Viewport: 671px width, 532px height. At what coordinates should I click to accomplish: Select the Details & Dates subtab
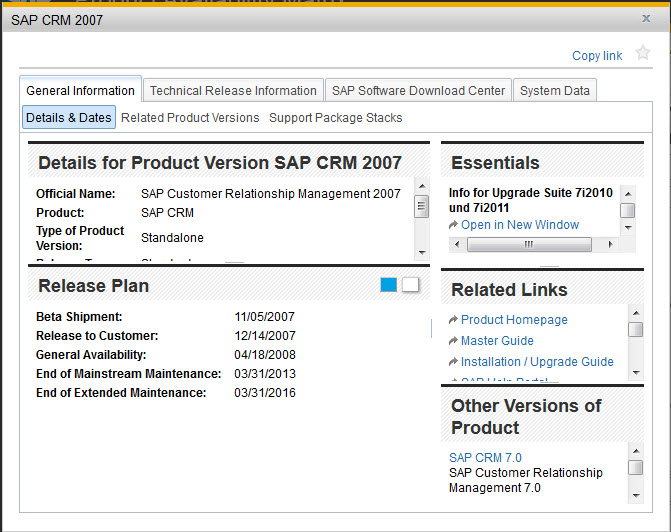pos(69,117)
